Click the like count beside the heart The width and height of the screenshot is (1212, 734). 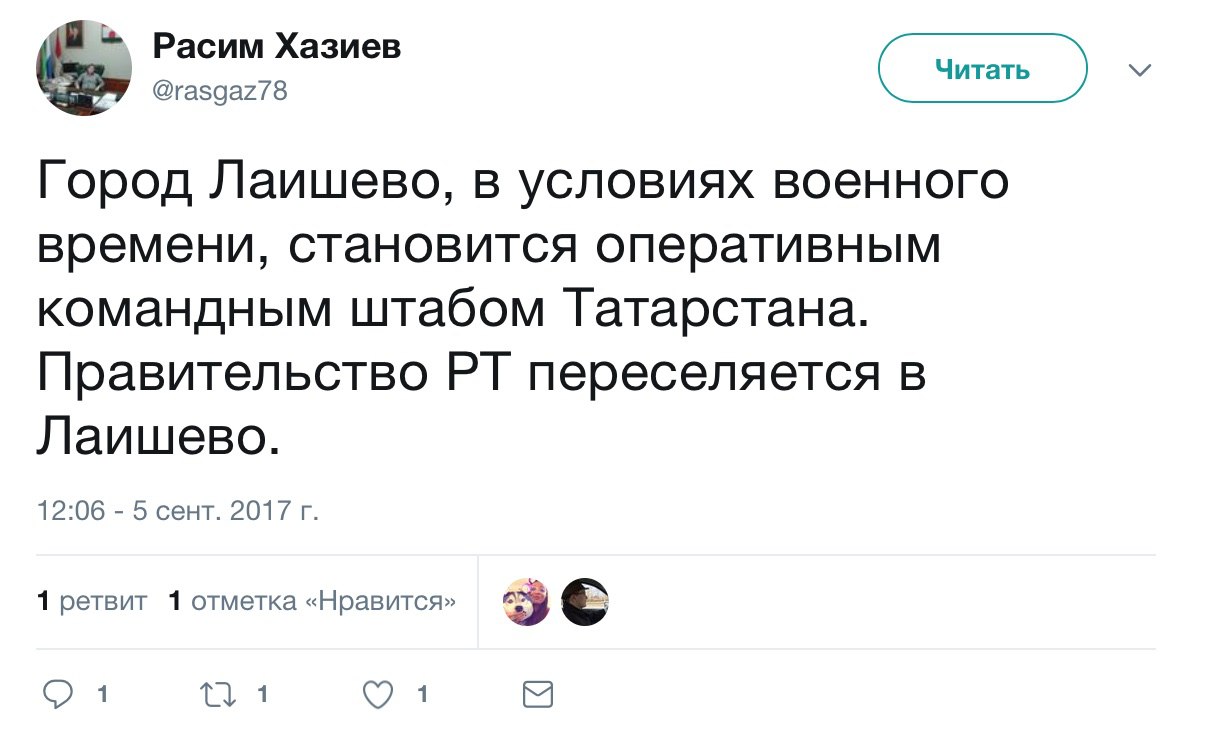pos(423,694)
